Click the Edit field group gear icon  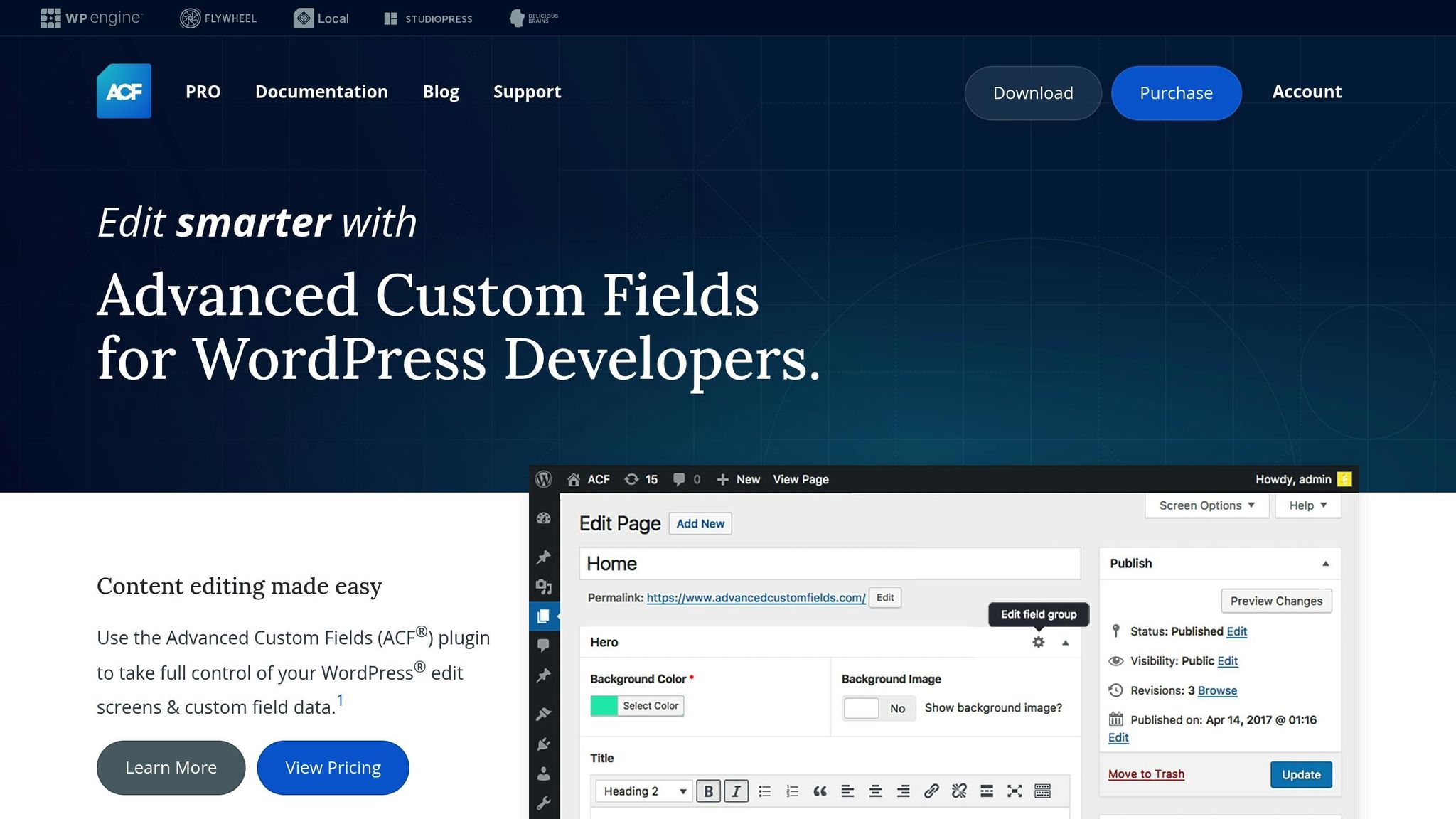coord(1038,642)
